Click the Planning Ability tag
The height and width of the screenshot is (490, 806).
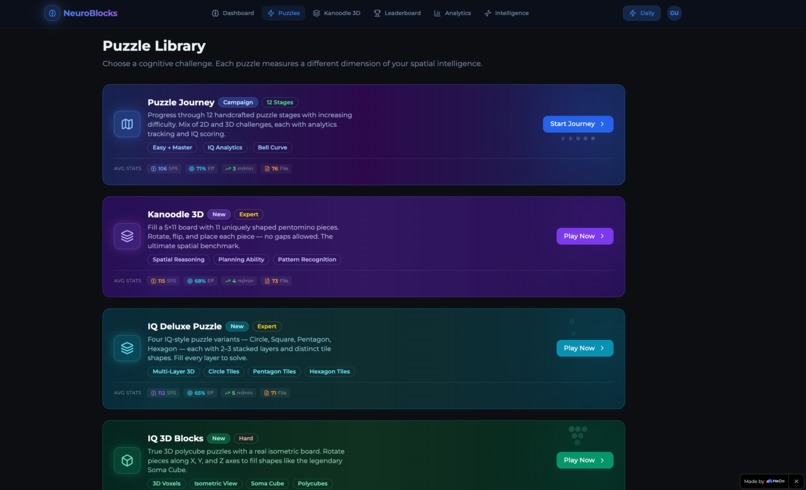241,260
